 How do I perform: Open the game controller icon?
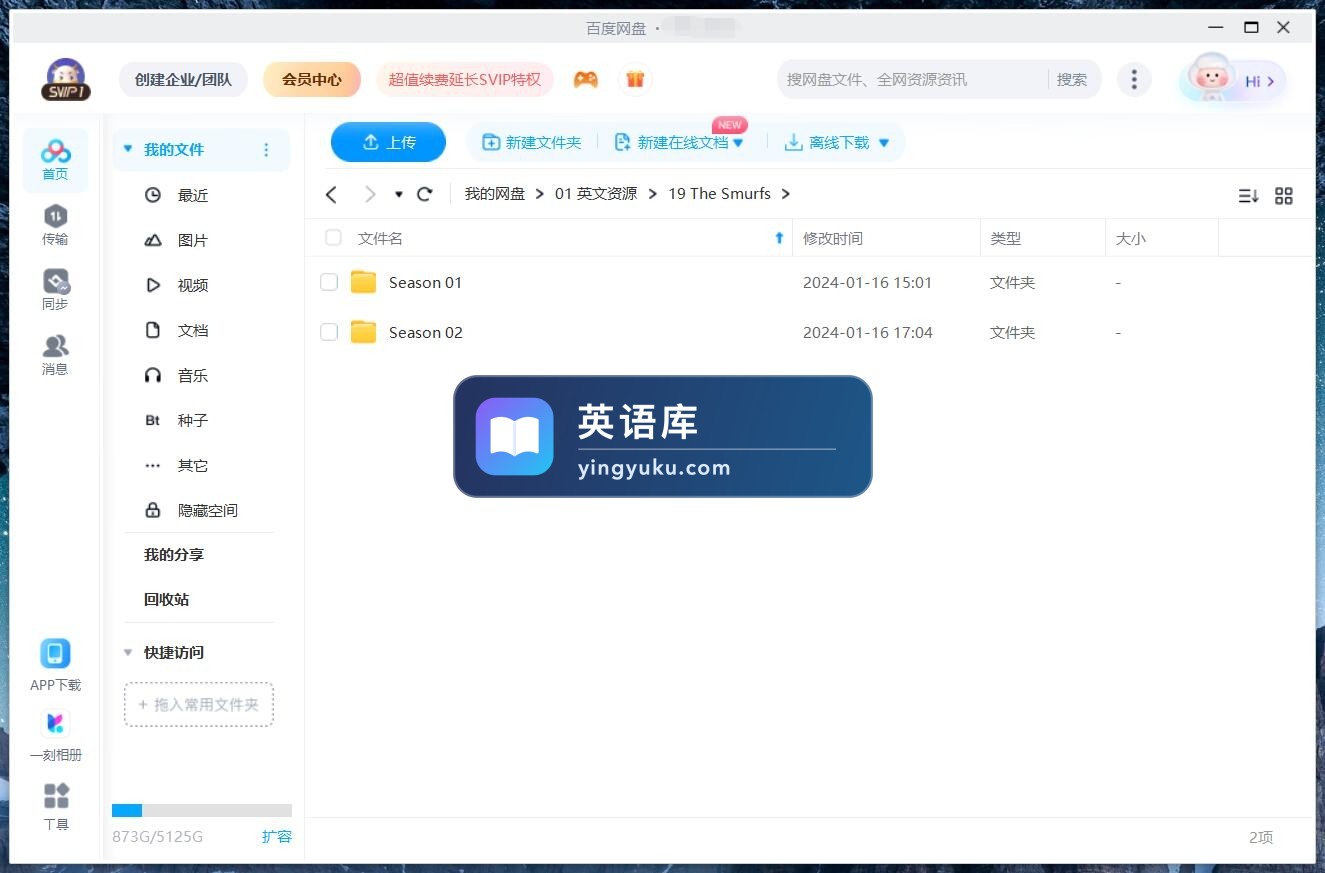pyautogui.click(x=586, y=79)
